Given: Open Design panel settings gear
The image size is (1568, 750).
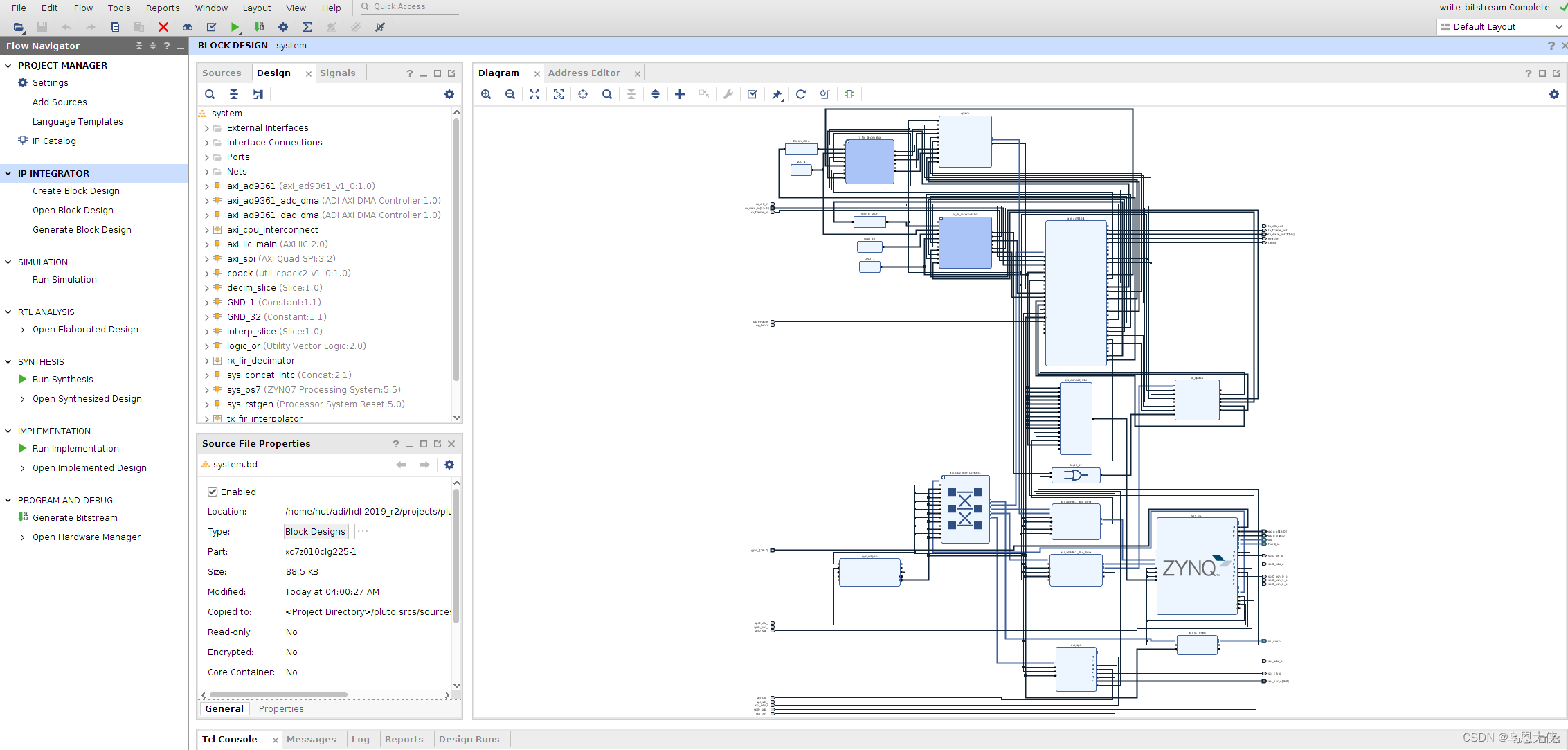Looking at the screenshot, I should [449, 94].
